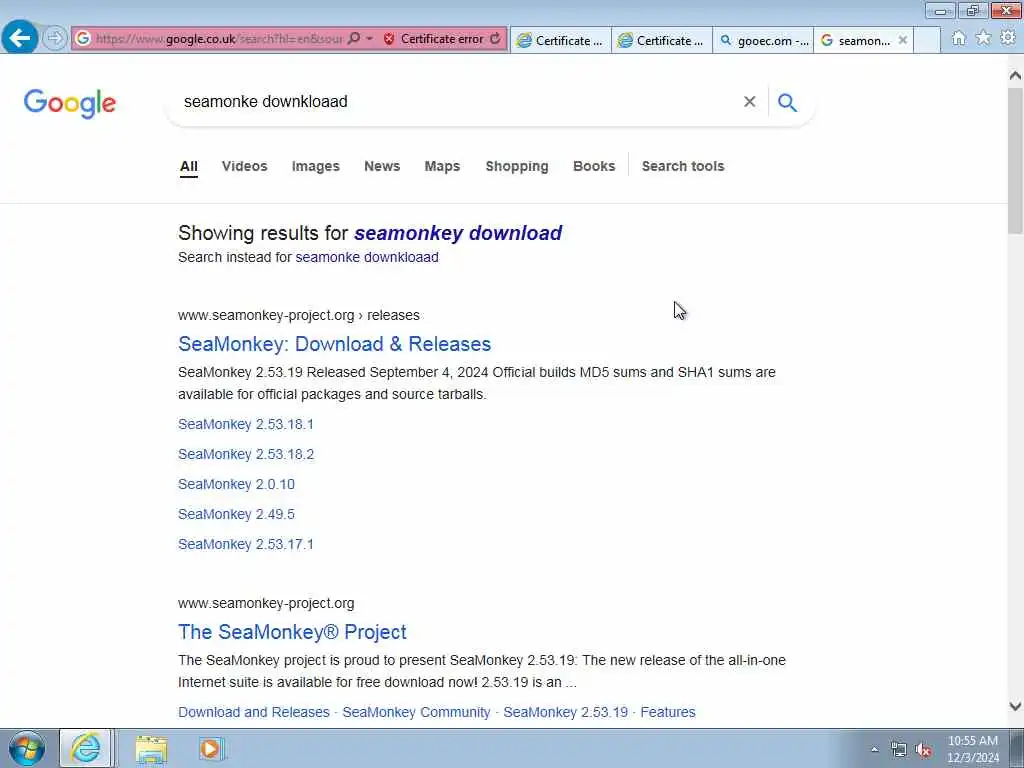Screen dimensions: 1024x768
Task: Open File Explorer from taskbar
Action: (152, 749)
